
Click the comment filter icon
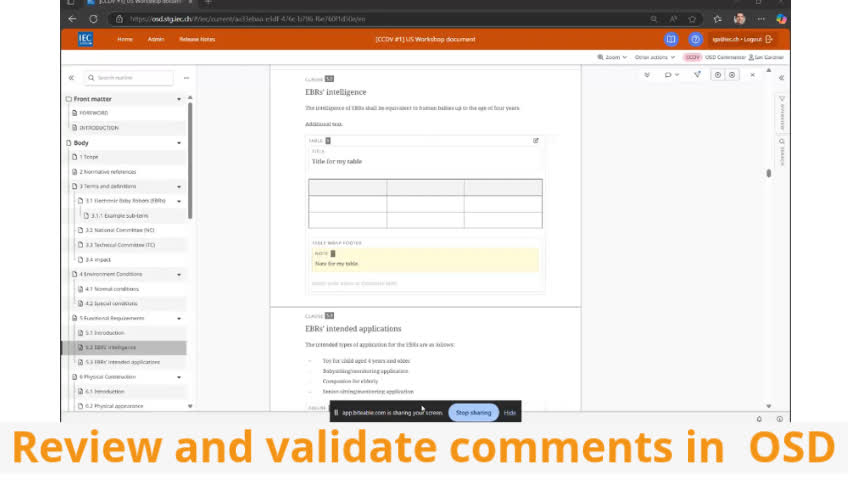click(697, 75)
